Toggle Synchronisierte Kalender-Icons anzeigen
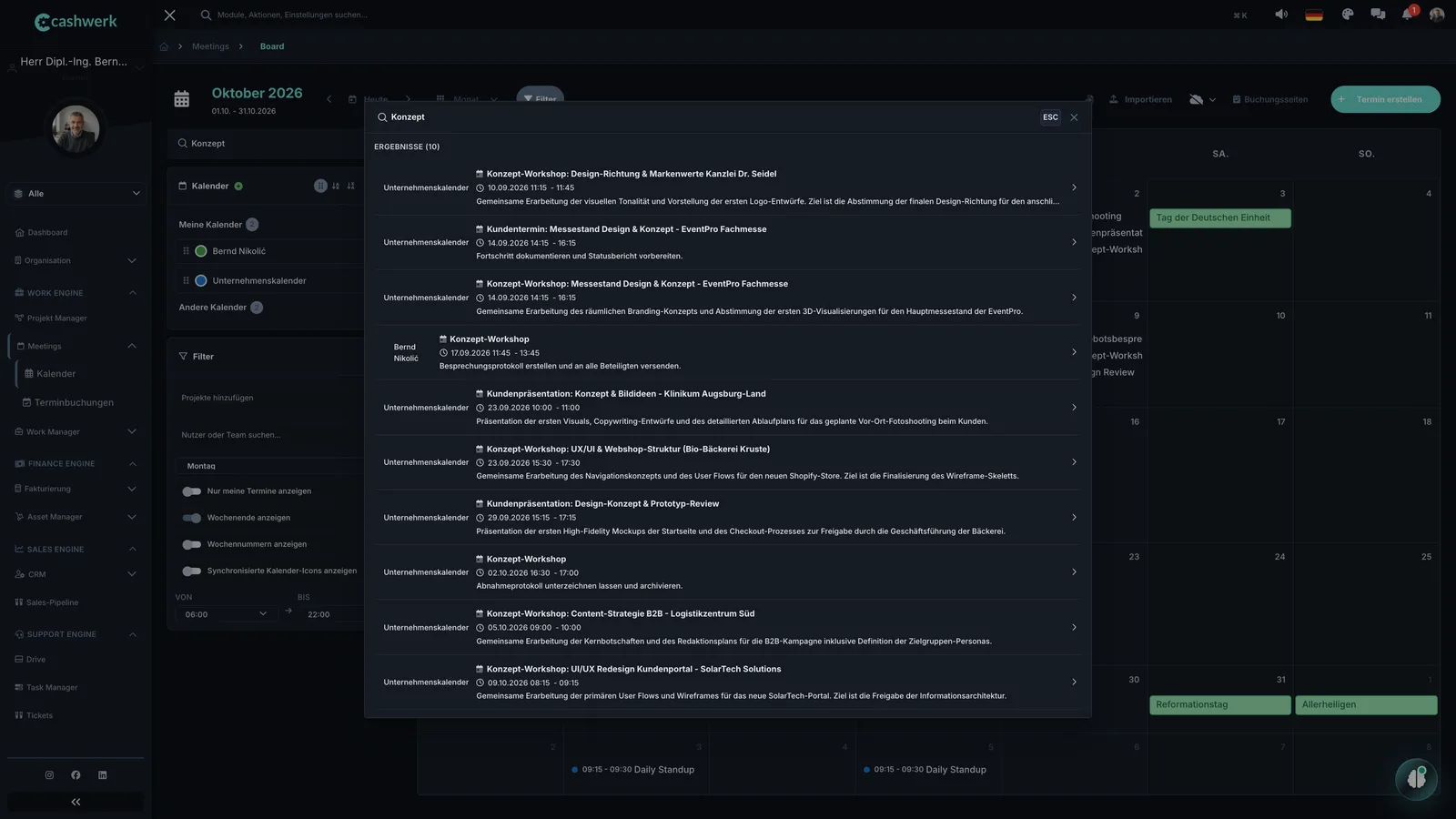The height and width of the screenshot is (819, 1456). pos(191,571)
